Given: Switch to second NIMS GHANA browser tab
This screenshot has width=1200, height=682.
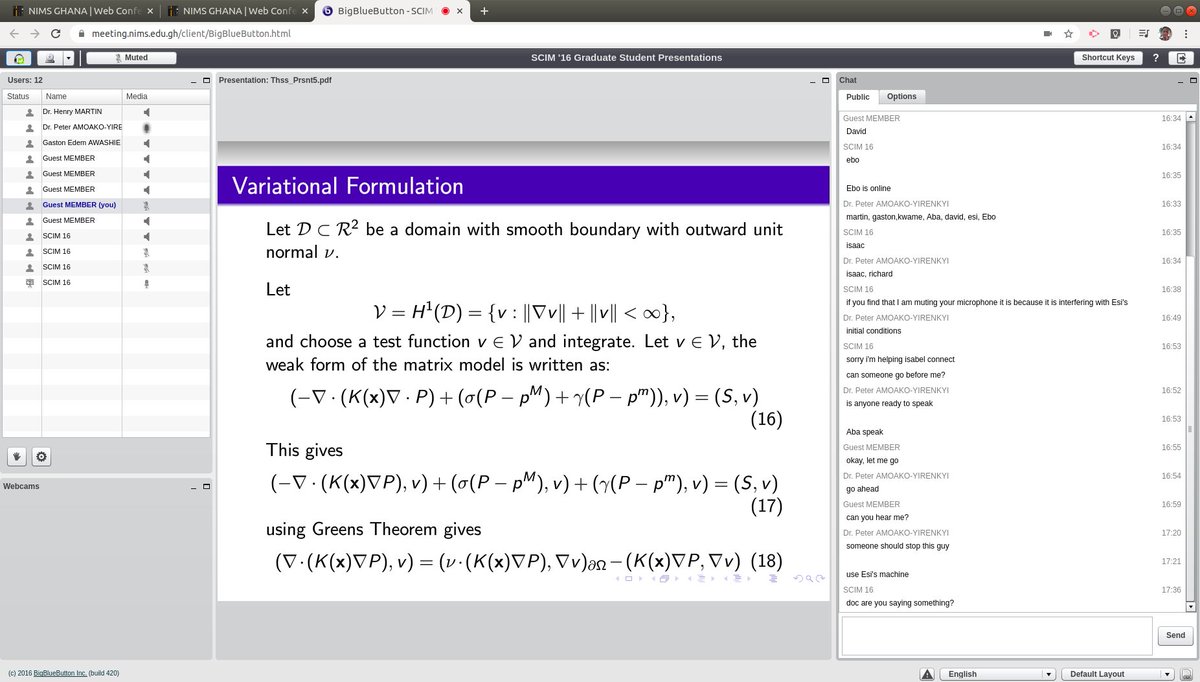Looking at the screenshot, I should [239, 11].
